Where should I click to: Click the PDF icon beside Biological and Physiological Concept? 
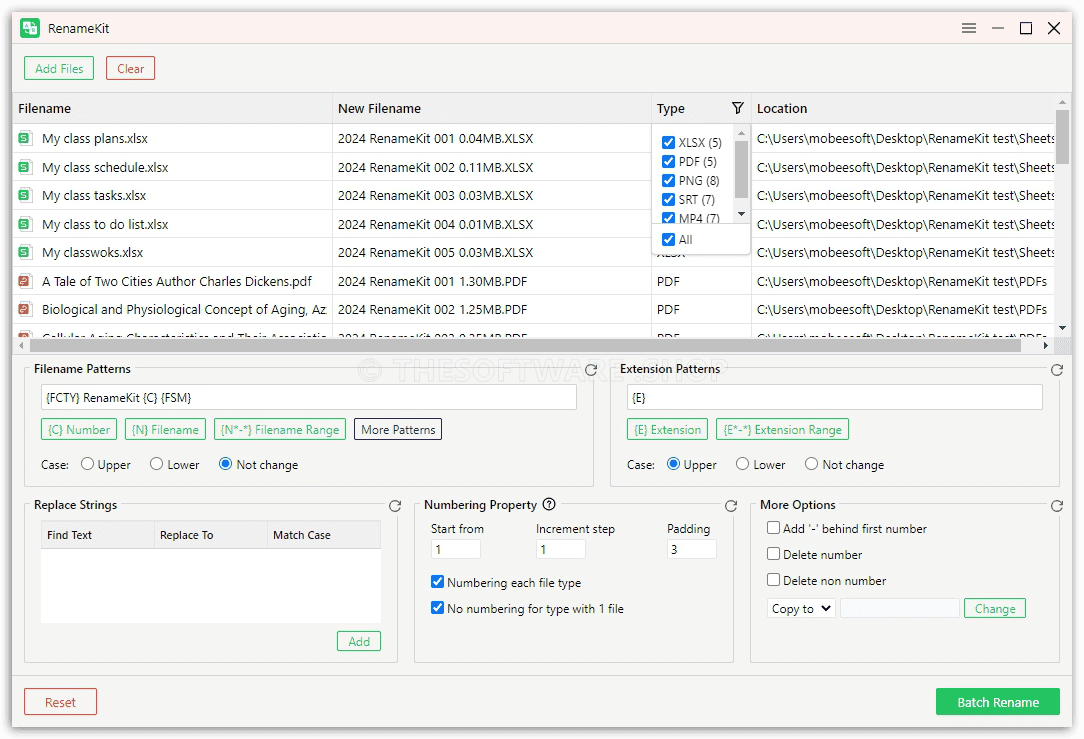[24, 310]
